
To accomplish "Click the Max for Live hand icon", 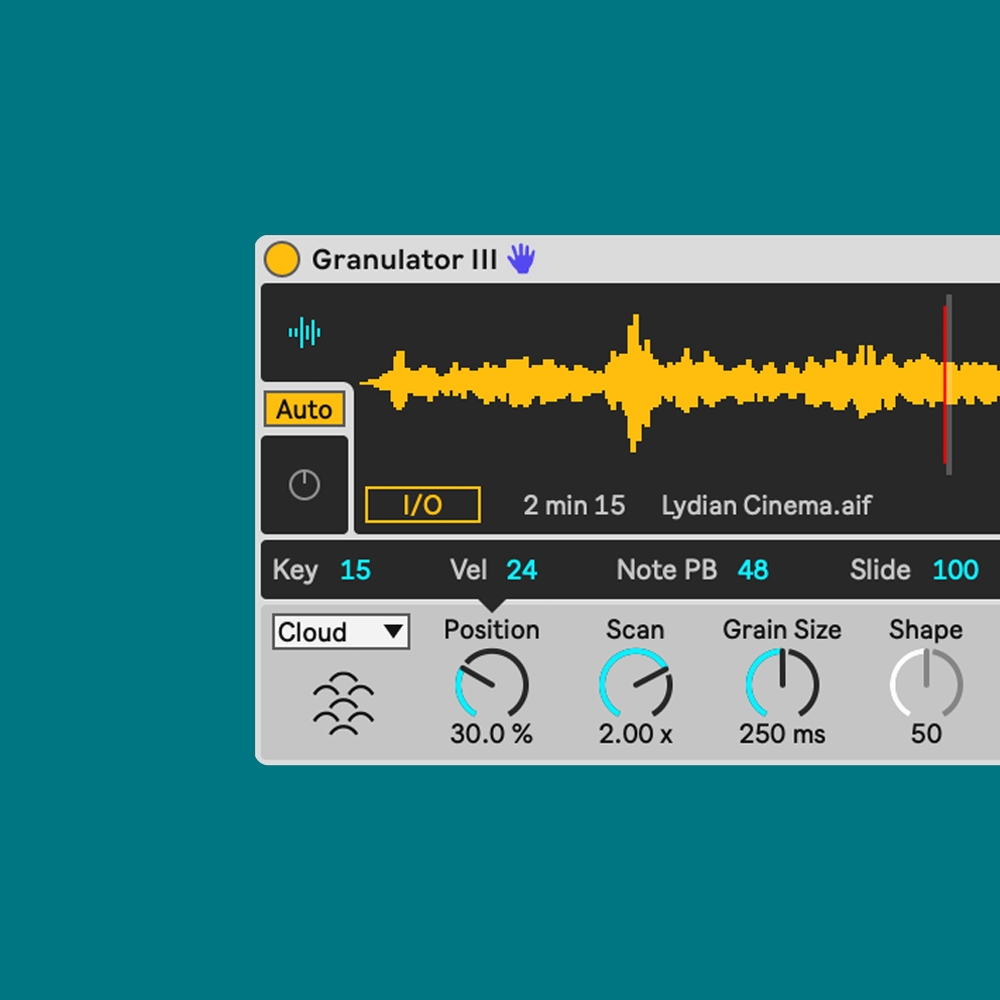I will click(522, 259).
